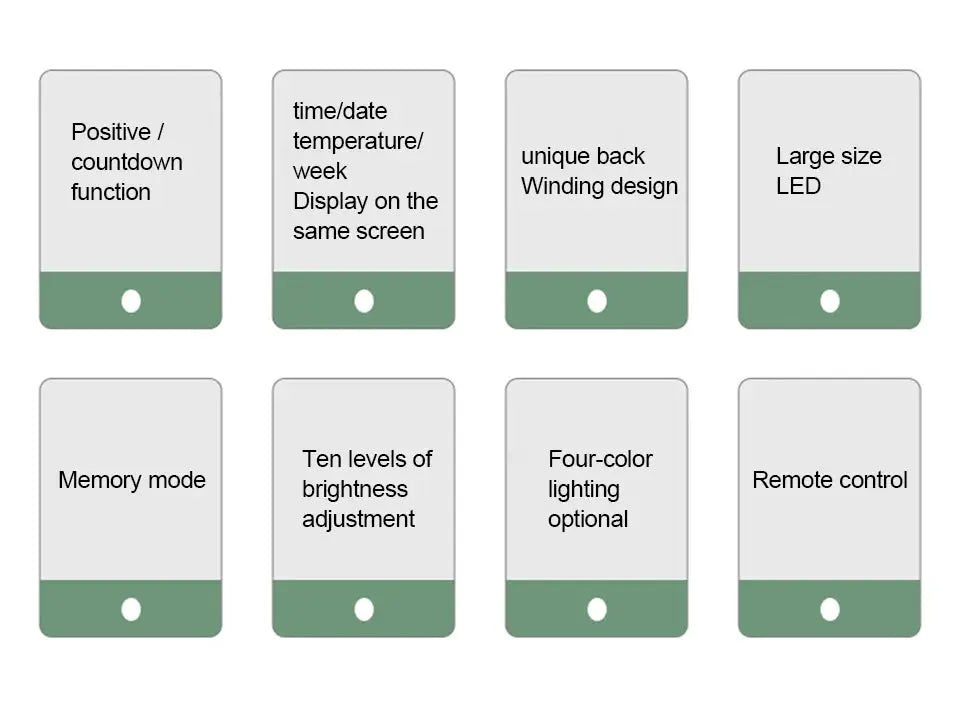This screenshot has height=703, width=960.
Task: Select the Display on the same screen text
Action: click(x=366, y=216)
